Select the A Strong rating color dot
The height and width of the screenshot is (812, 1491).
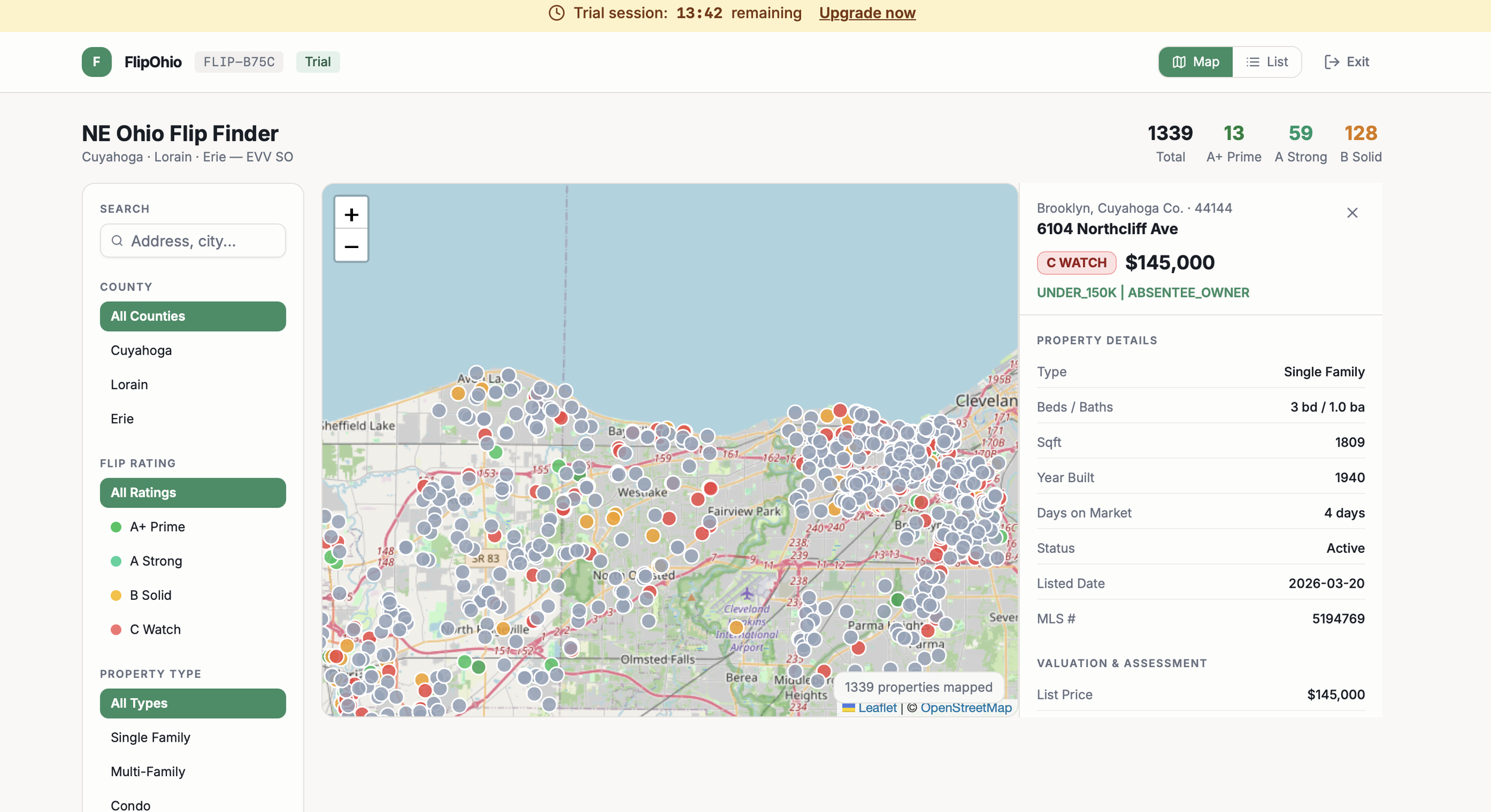116,561
